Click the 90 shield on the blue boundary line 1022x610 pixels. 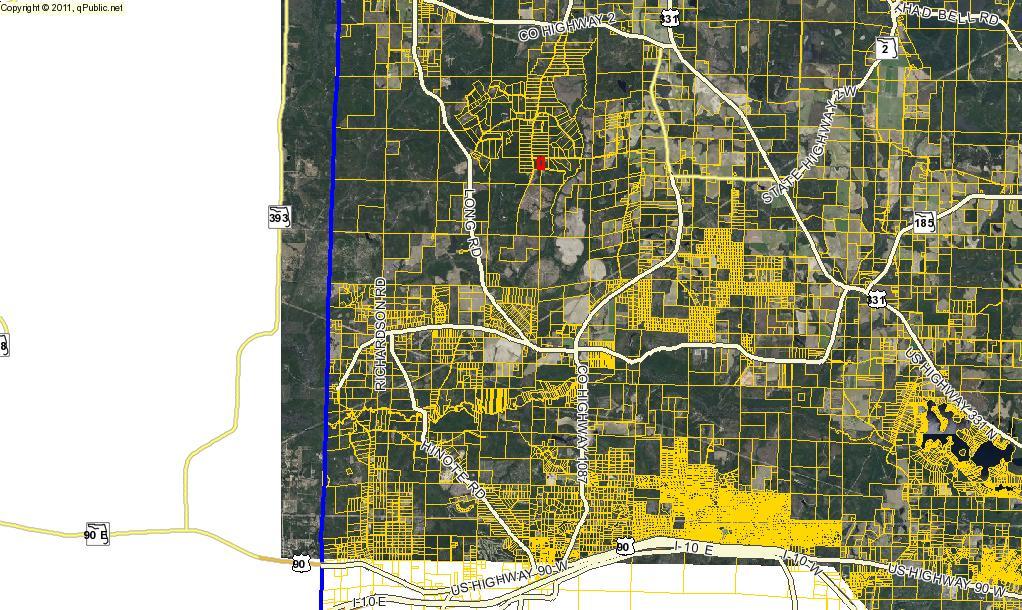(300, 565)
